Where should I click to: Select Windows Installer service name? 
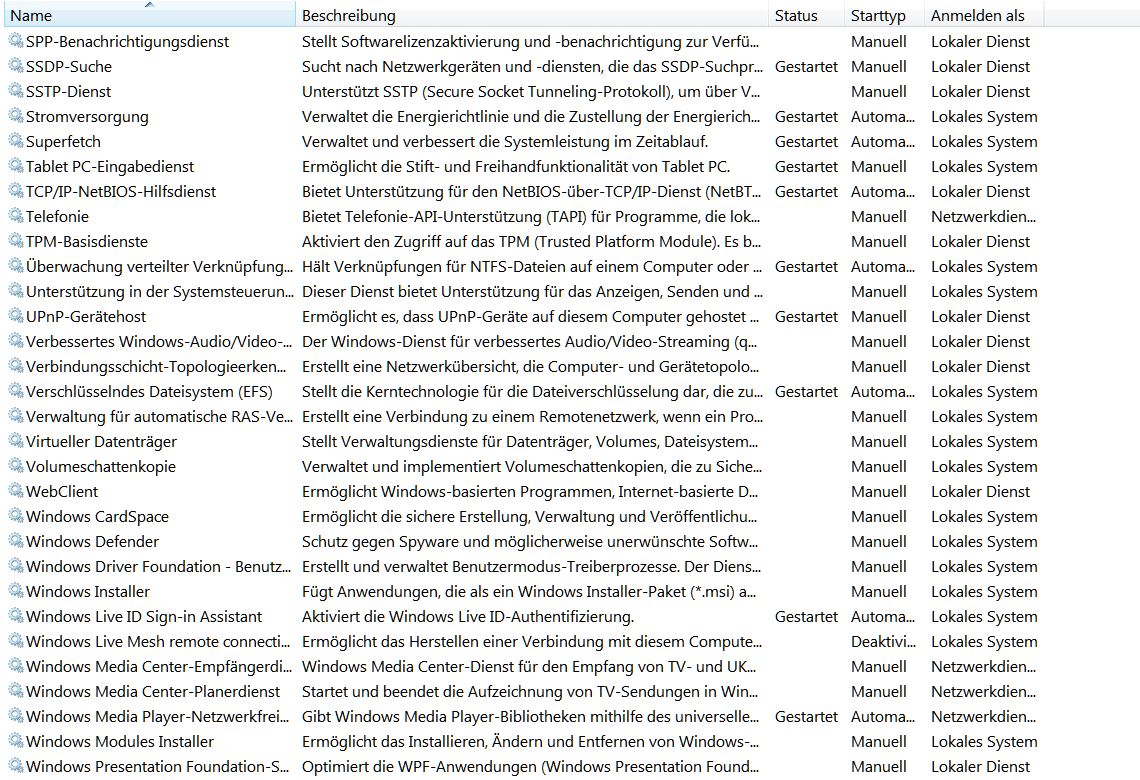click(88, 592)
